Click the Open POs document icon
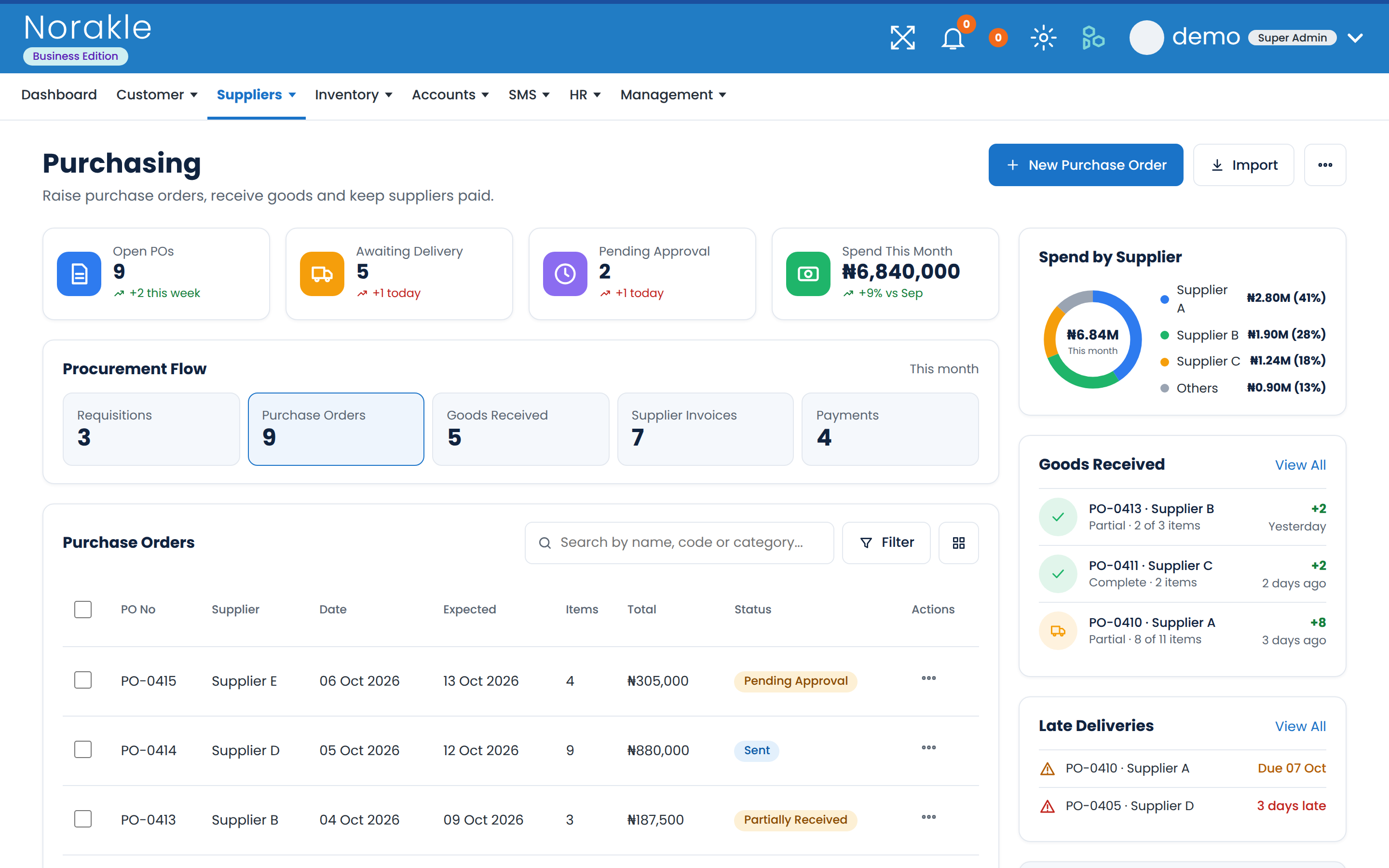The height and width of the screenshot is (868, 1389). 79,274
